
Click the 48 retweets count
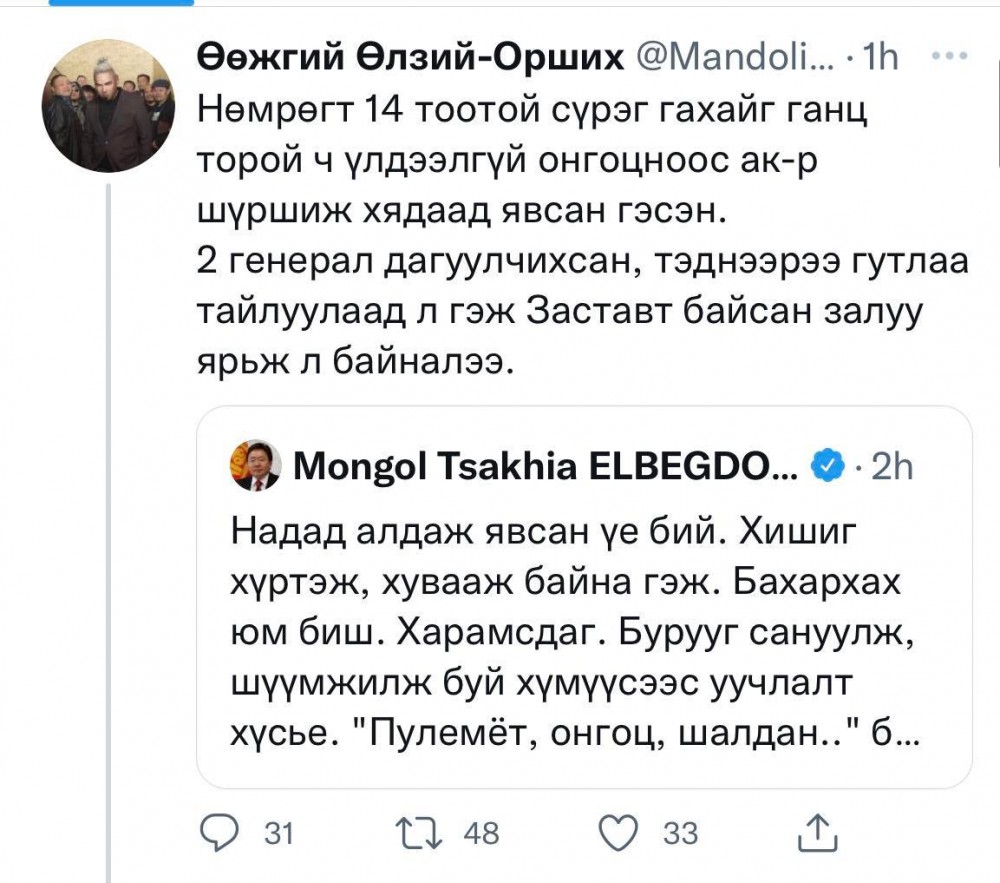482,833
